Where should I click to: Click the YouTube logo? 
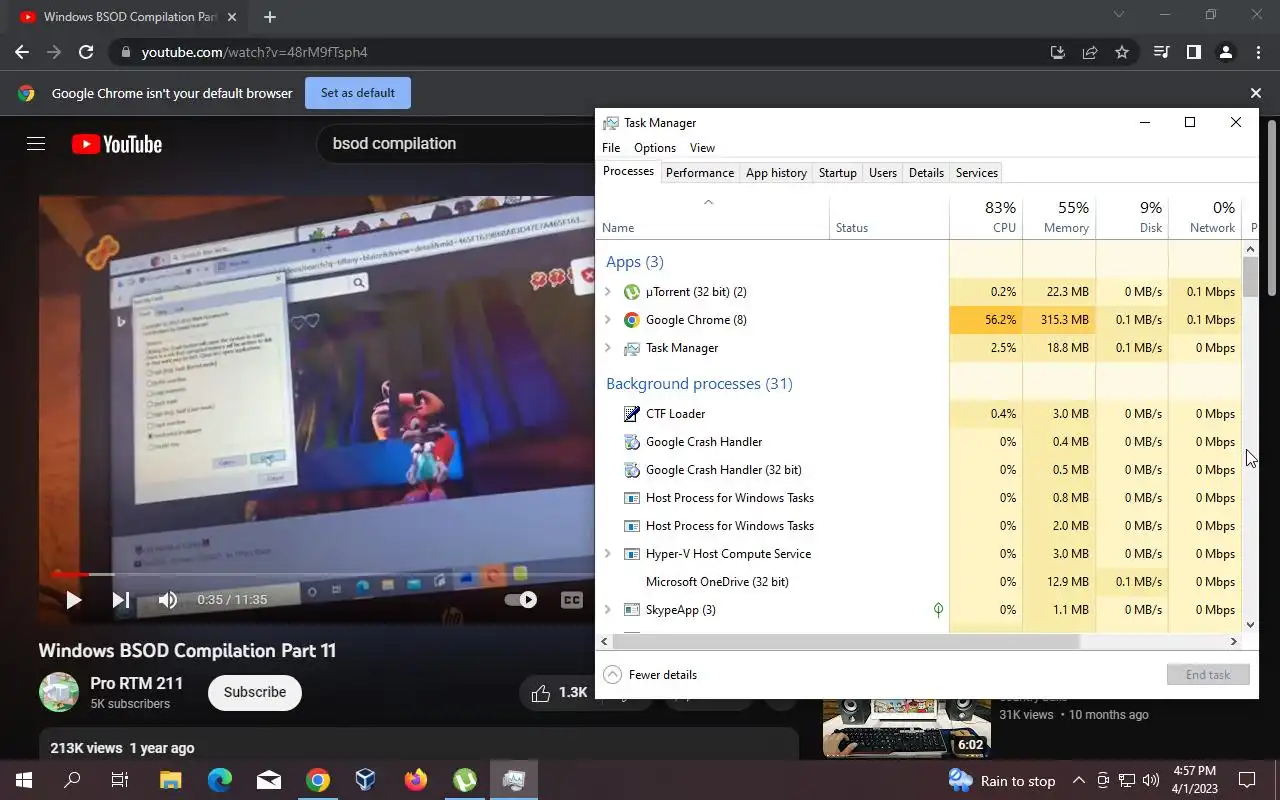[117, 144]
